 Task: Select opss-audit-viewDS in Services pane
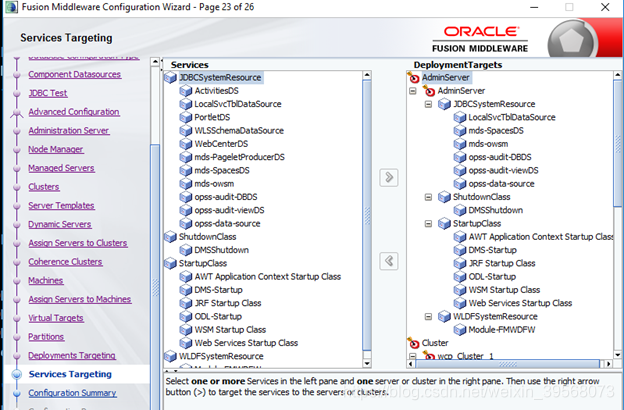click(229, 210)
